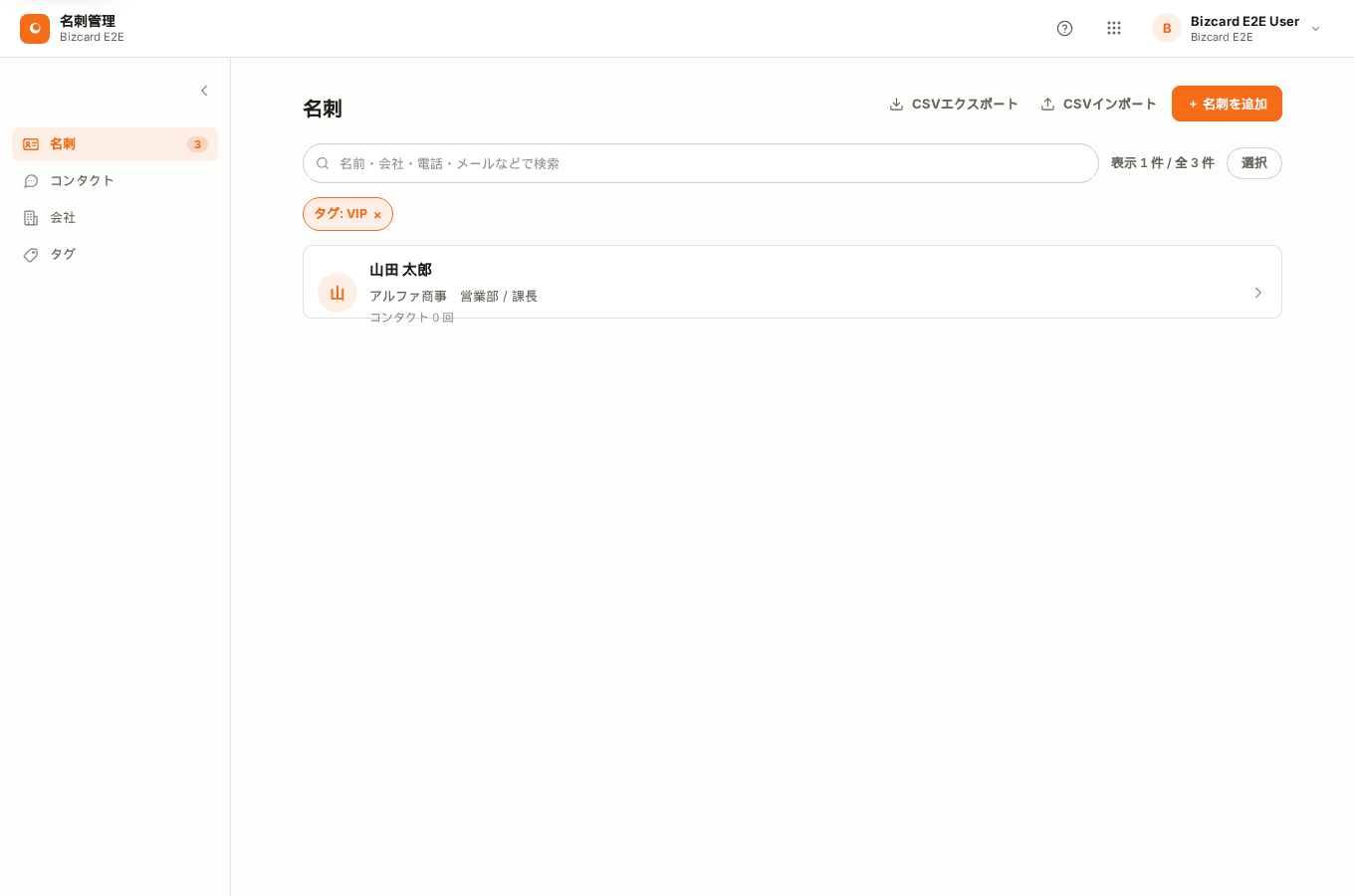Image resolution: width=1354 pixels, height=896 pixels.
Task: Click the CSVエクスポート button
Action: click(x=954, y=104)
